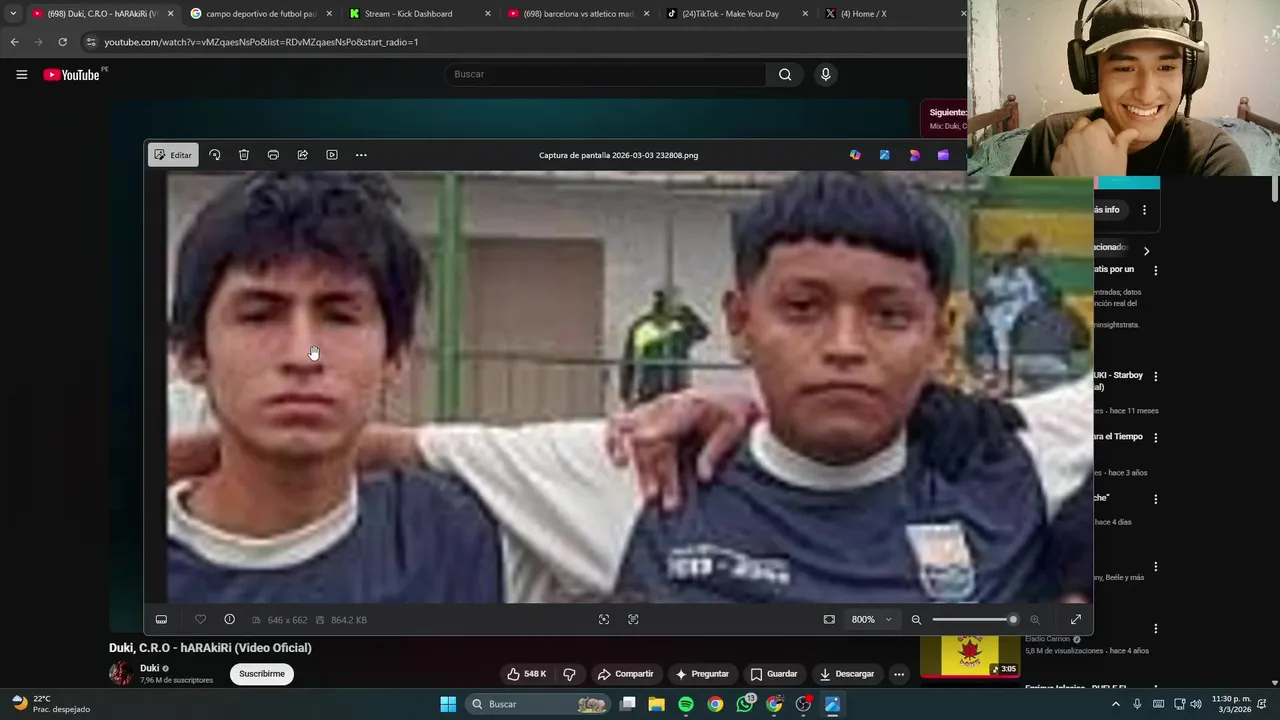This screenshot has height=720, width=1280.
Task: Click the 864.2 KB file size text
Action: tap(348, 620)
